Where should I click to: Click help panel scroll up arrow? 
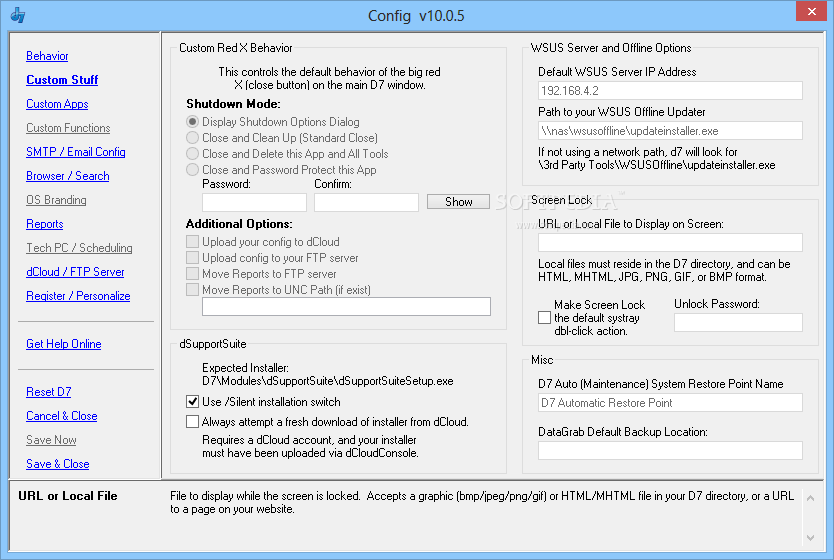810,498
